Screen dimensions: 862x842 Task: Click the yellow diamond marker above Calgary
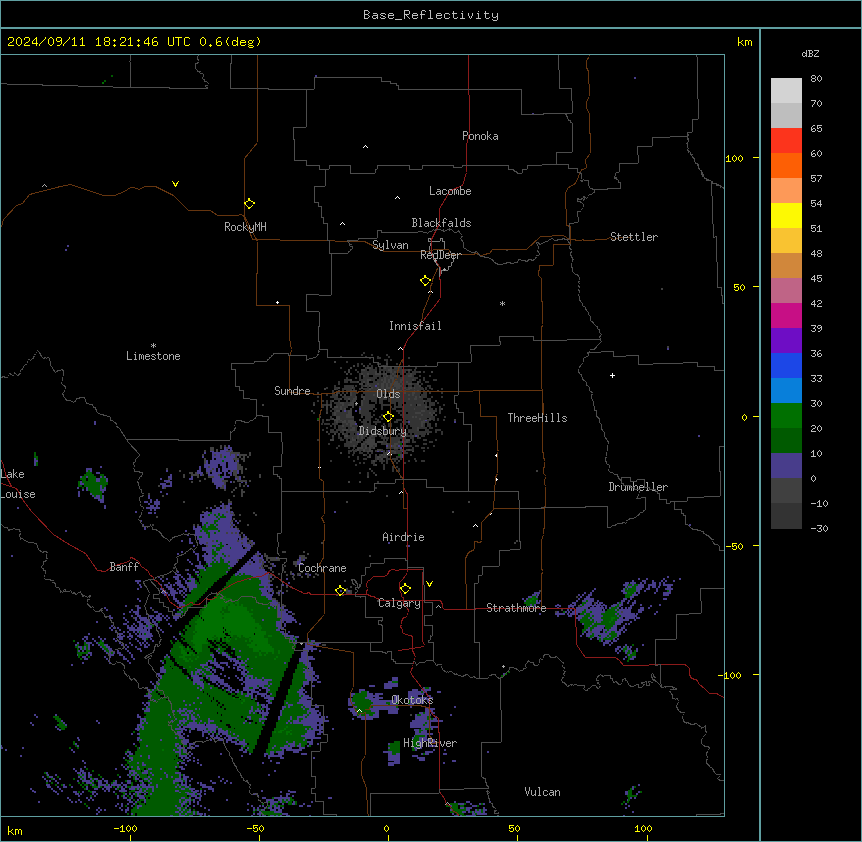pos(405,589)
